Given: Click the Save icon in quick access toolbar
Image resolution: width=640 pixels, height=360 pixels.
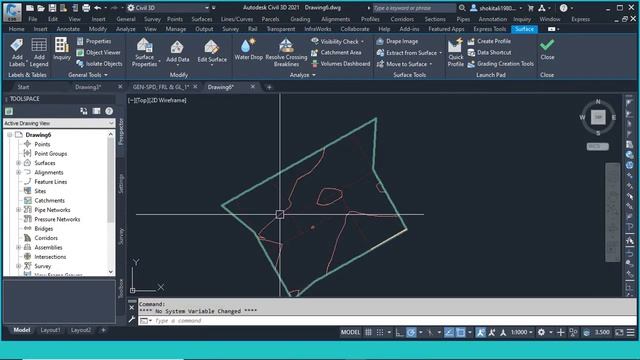Looking at the screenshot, I should (x=52, y=8).
